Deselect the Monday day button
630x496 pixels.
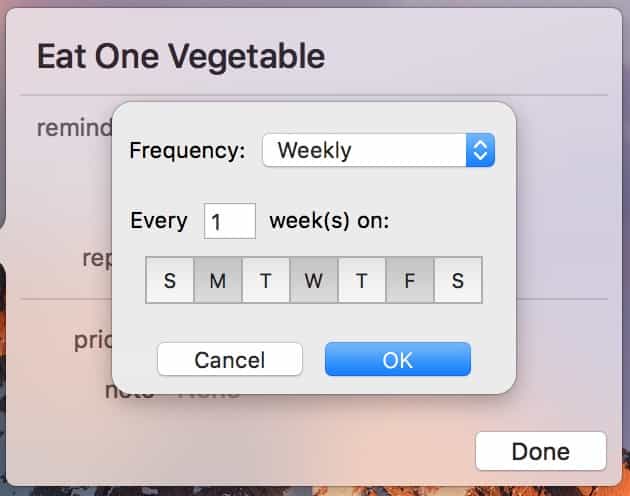(x=218, y=280)
